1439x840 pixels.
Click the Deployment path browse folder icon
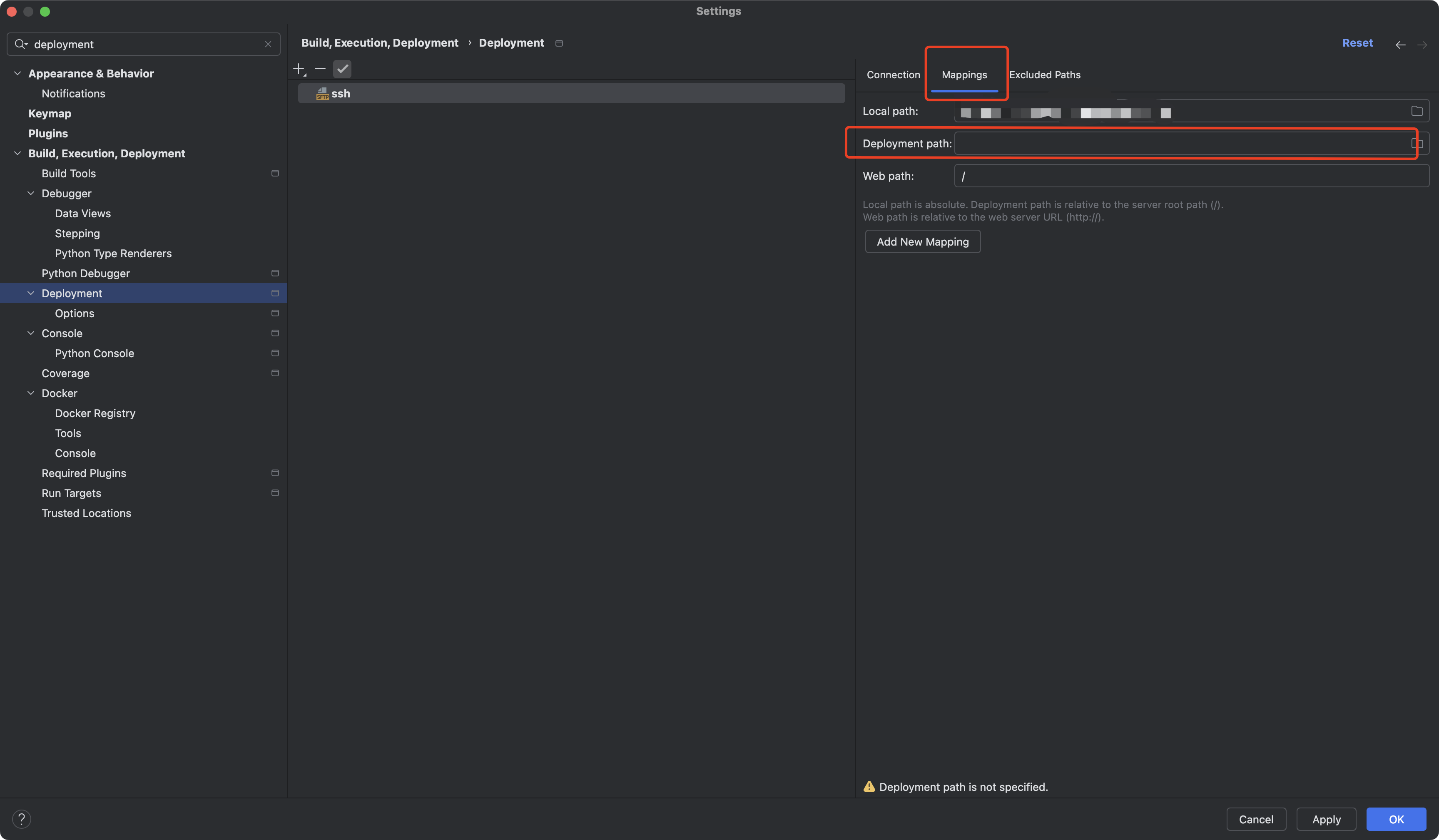[x=1417, y=143]
